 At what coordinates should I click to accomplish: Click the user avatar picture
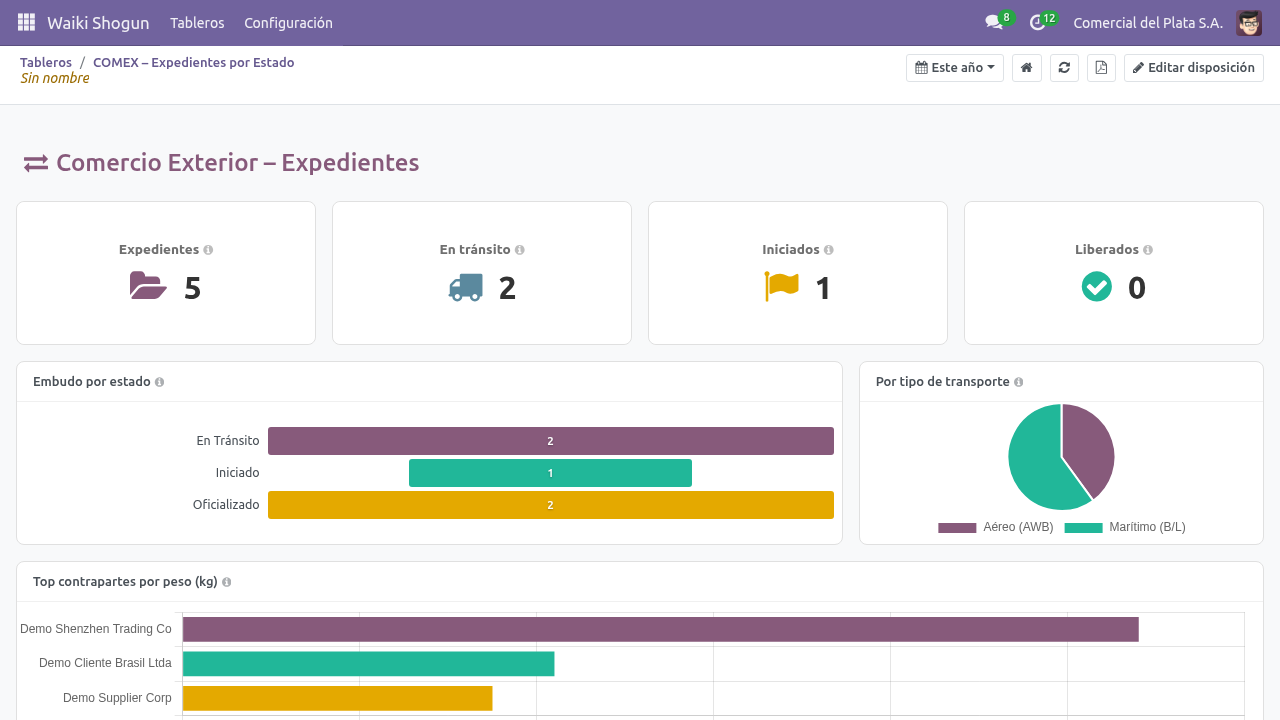tap(1249, 23)
